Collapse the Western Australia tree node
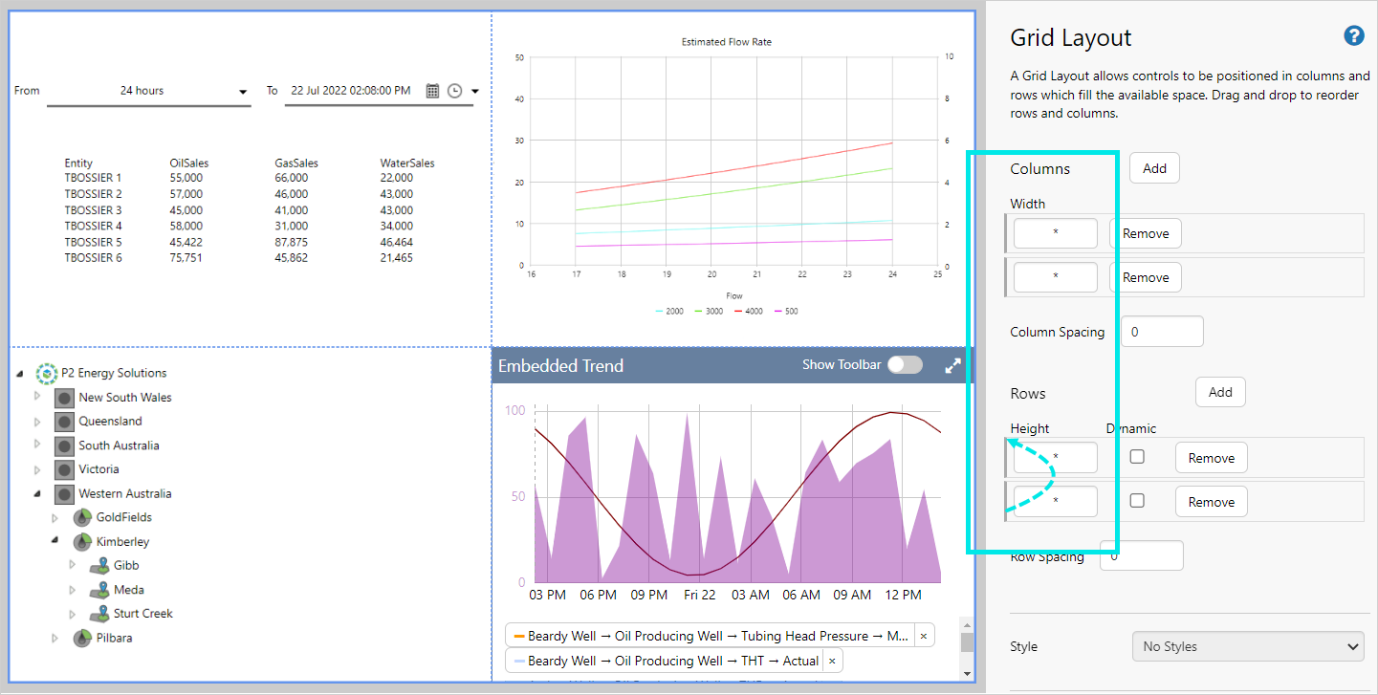 click(x=38, y=493)
